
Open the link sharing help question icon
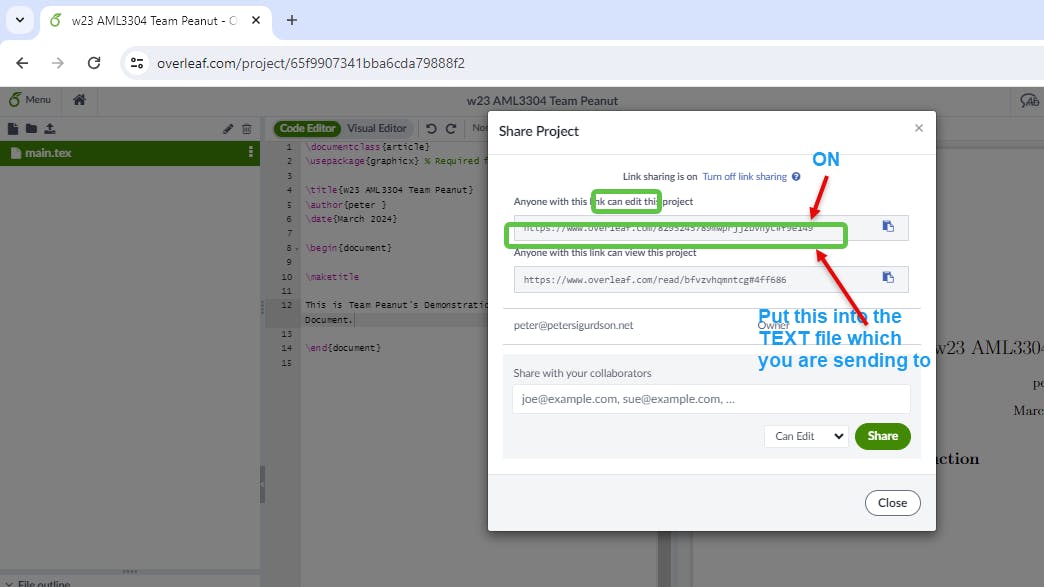coord(796,177)
